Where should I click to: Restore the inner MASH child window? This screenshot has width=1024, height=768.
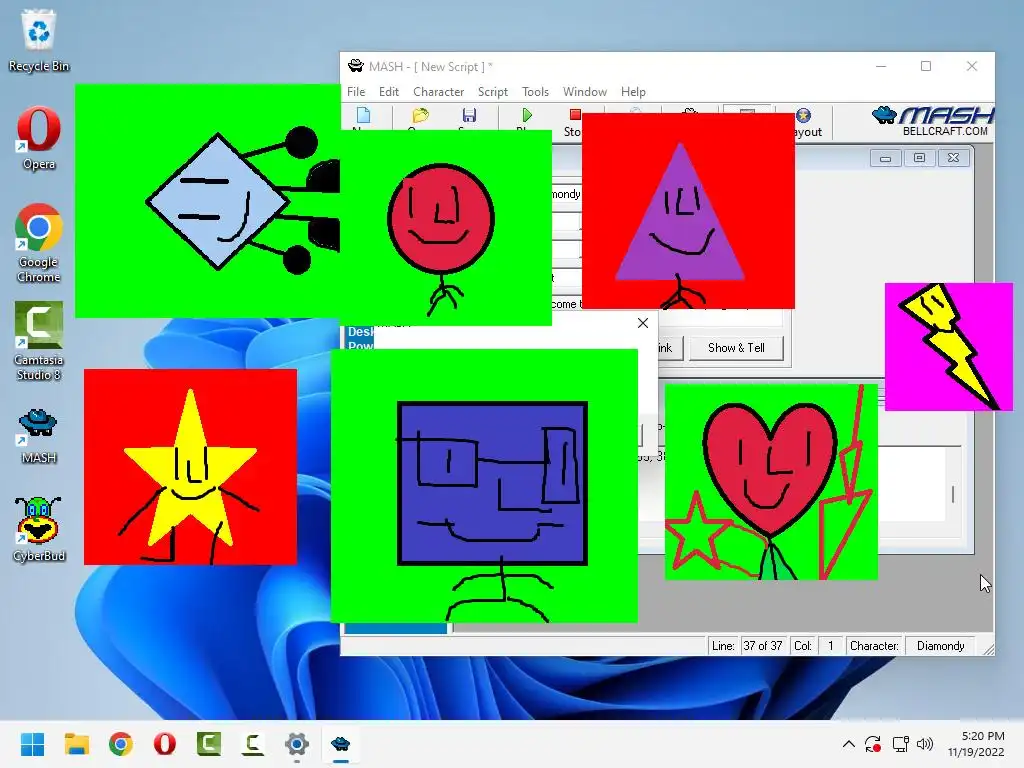click(x=920, y=158)
